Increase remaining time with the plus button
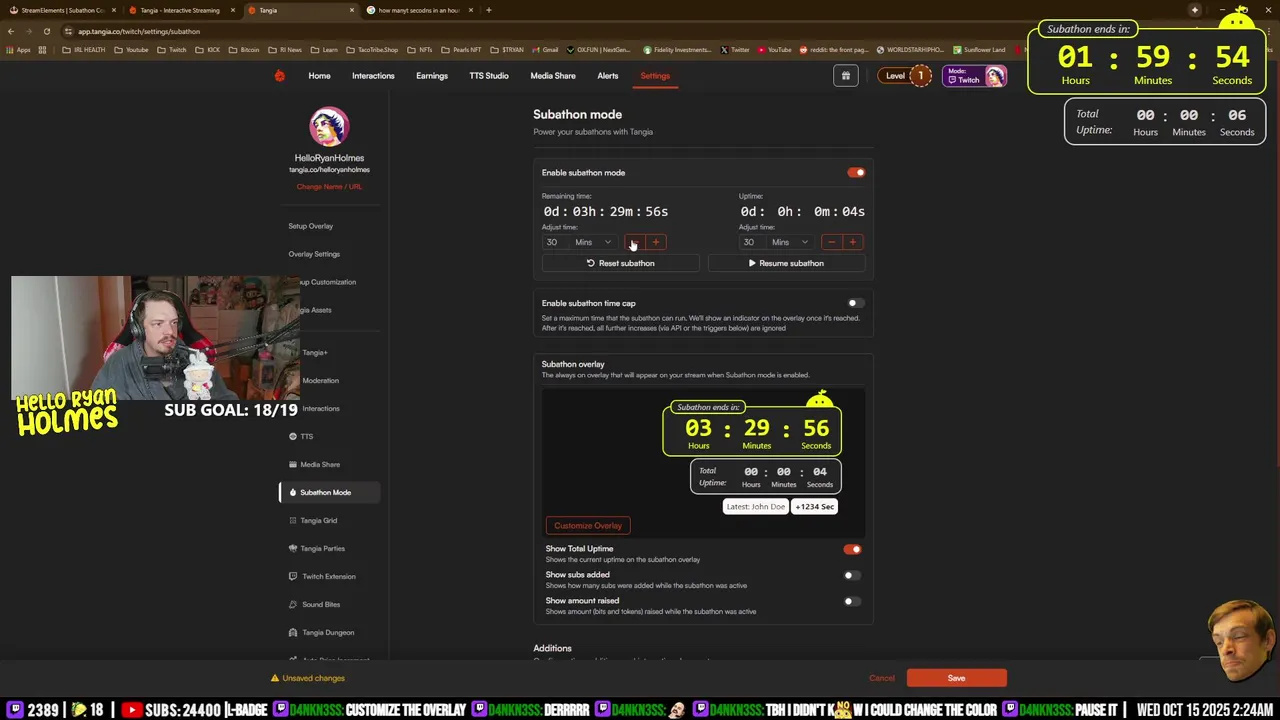The image size is (1280, 720). pyautogui.click(x=655, y=242)
